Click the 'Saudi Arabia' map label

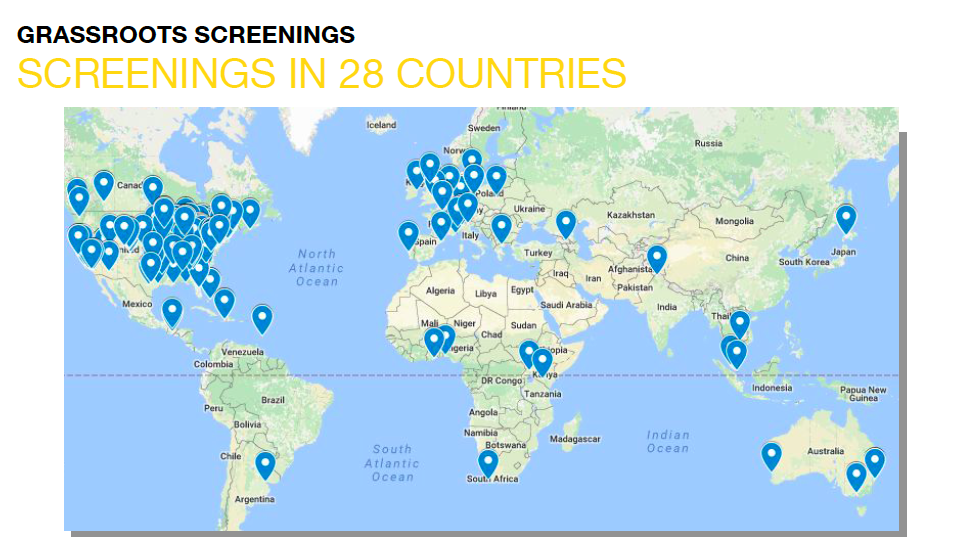coord(566,305)
